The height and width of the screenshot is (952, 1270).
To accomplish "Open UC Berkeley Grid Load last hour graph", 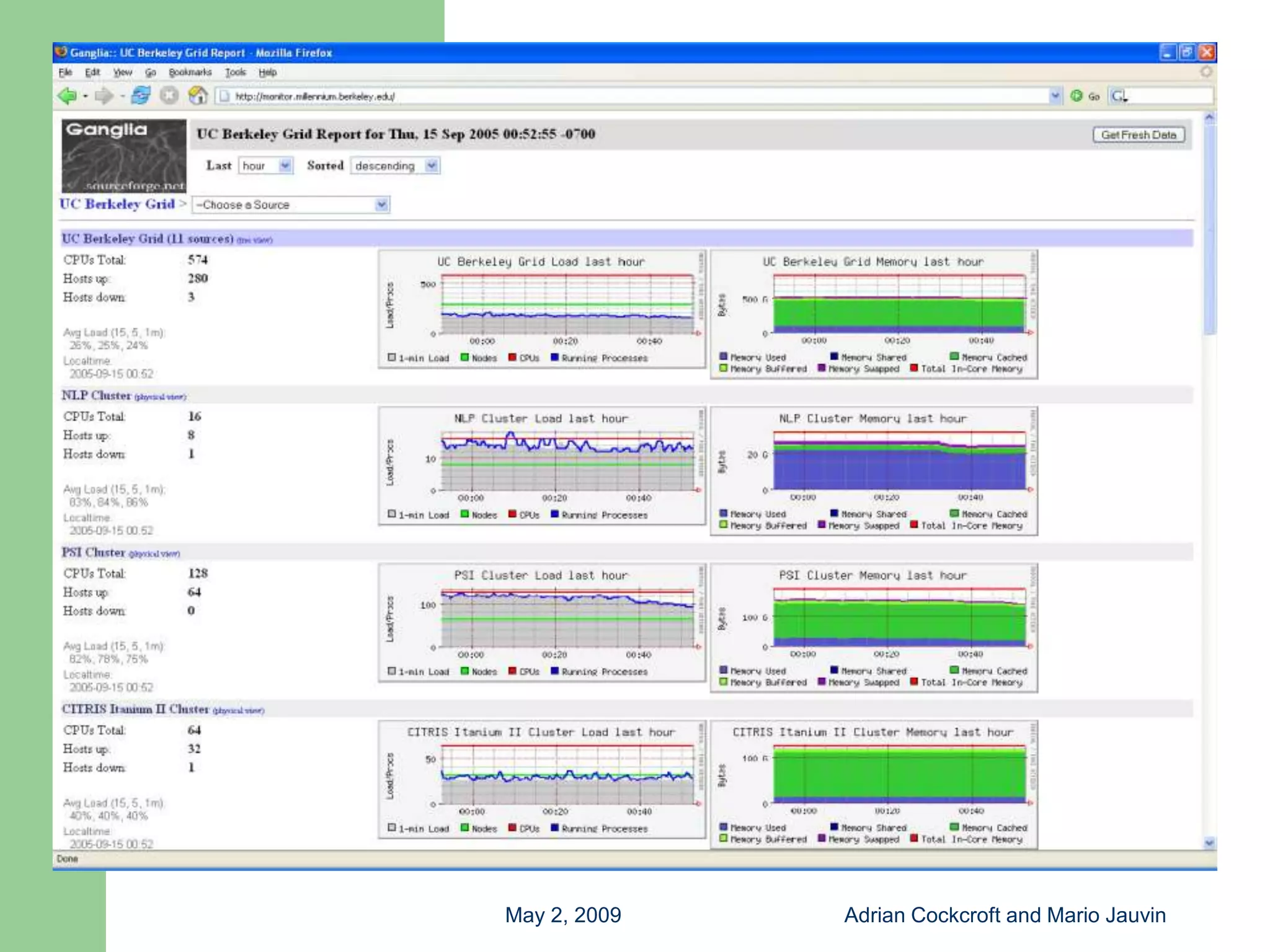I will click(542, 309).
